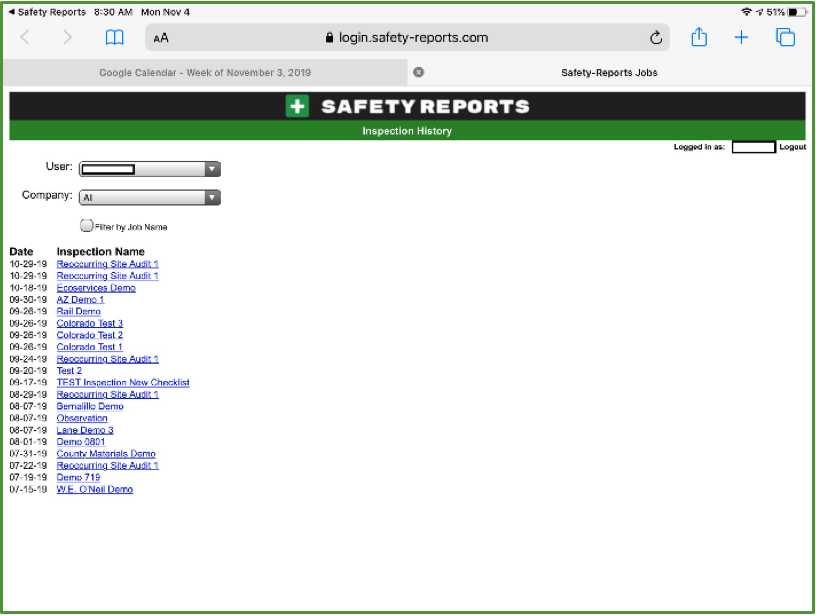Viewport: 816px width, 615px height.
Task: Open the User dropdown
Action: coord(150,169)
